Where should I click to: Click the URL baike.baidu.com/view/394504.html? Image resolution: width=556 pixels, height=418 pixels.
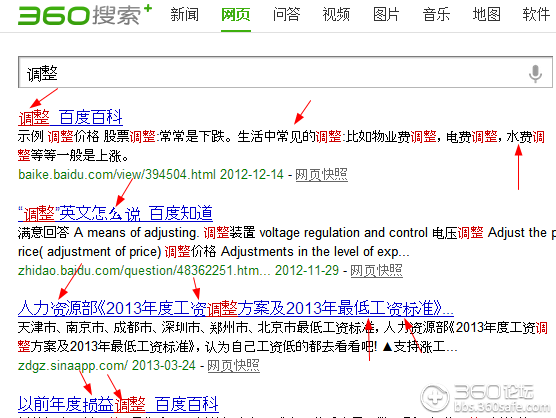click(117, 174)
